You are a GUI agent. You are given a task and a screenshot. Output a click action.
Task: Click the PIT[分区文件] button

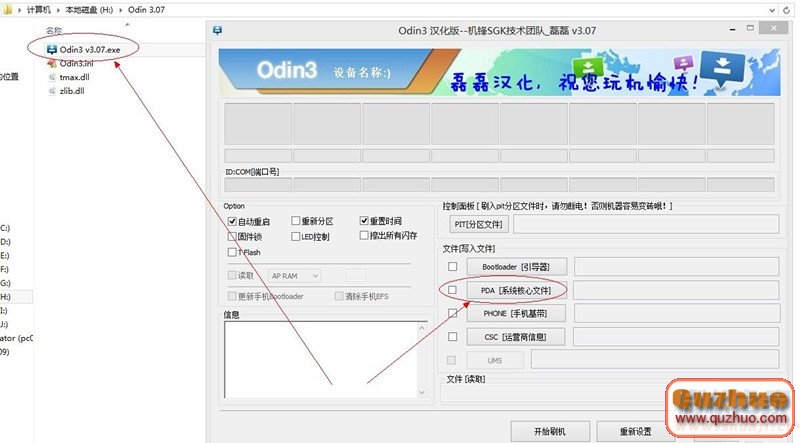click(x=479, y=224)
